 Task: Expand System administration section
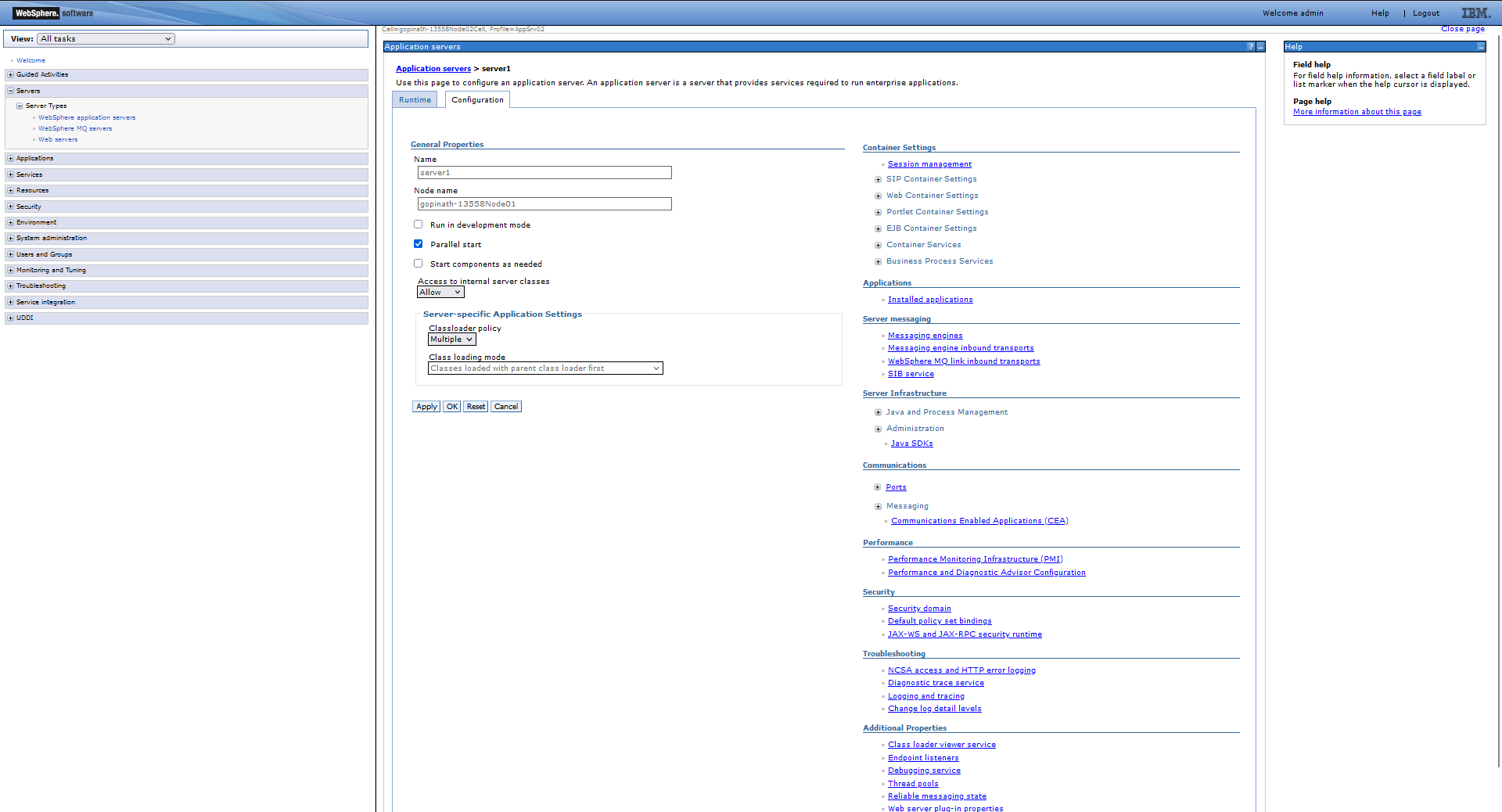coord(10,239)
